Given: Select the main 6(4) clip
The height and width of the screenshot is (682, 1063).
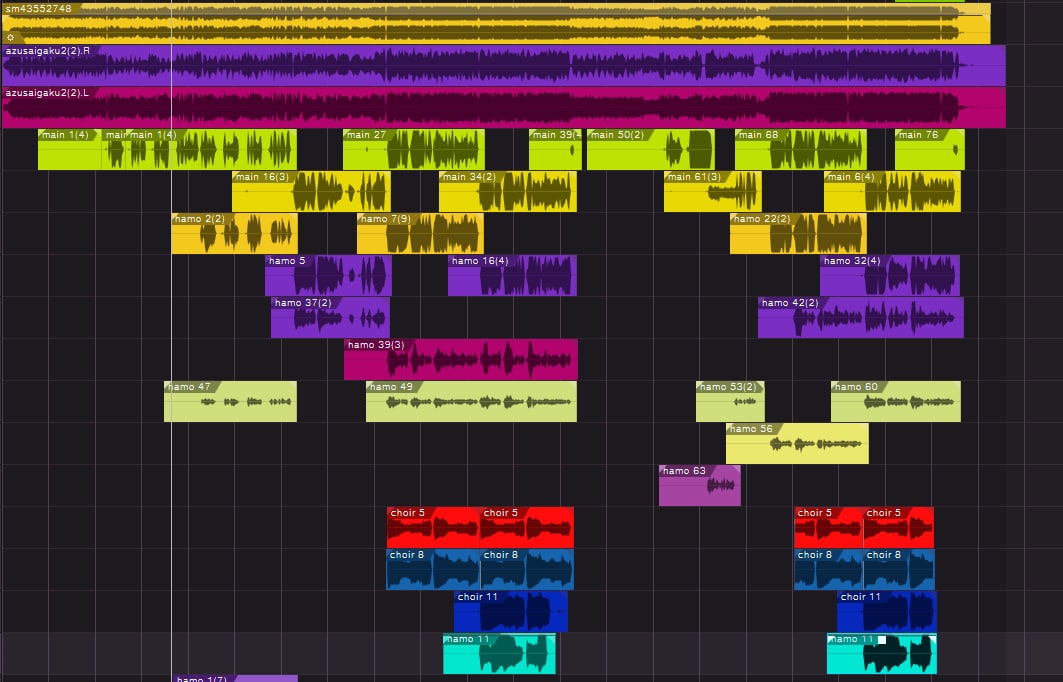Looking at the screenshot, I should [892, 191].
